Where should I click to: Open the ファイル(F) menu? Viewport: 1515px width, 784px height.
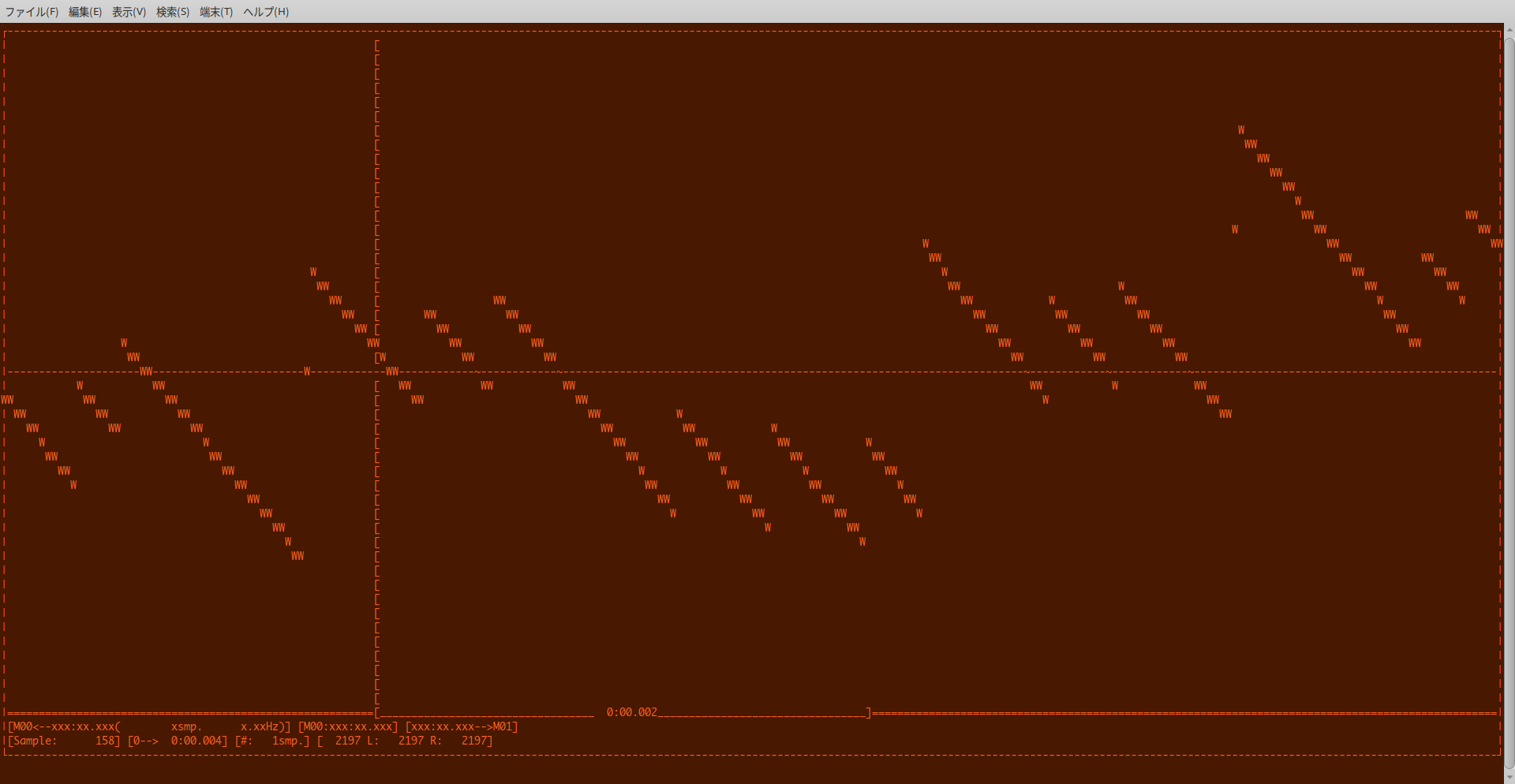[x=32, y=12]
